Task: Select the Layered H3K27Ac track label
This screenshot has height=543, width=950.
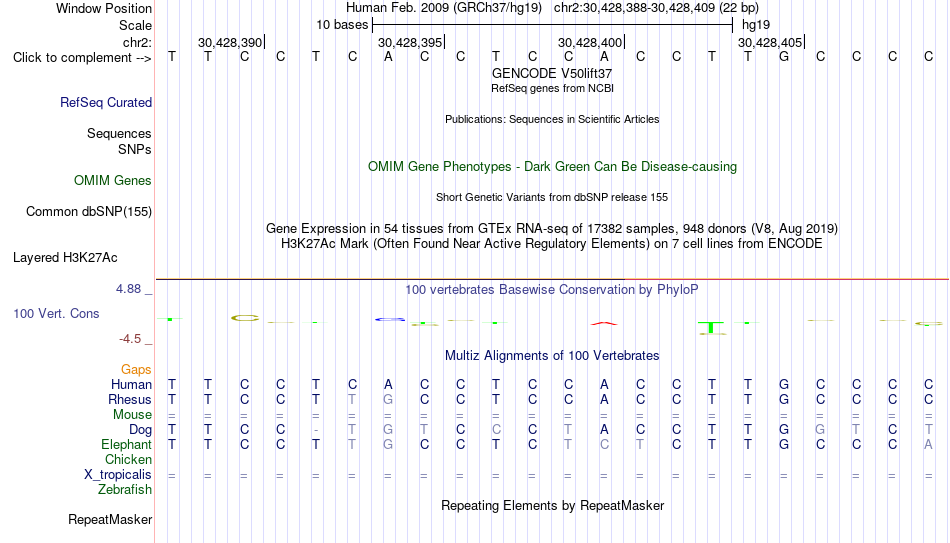Action: coord(65,258)
